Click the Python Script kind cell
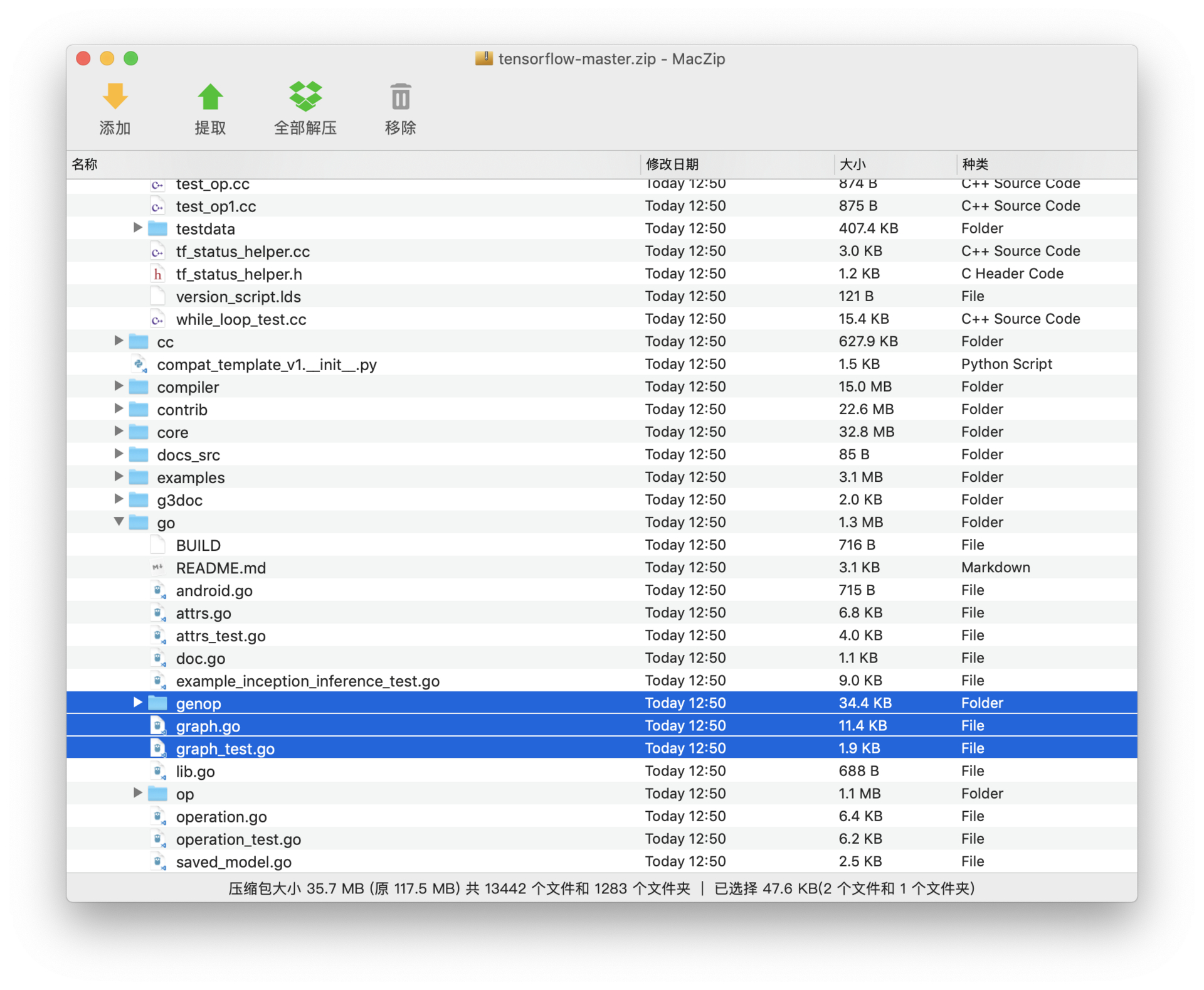1204x990 pixels. click(x=1006, y=364)
